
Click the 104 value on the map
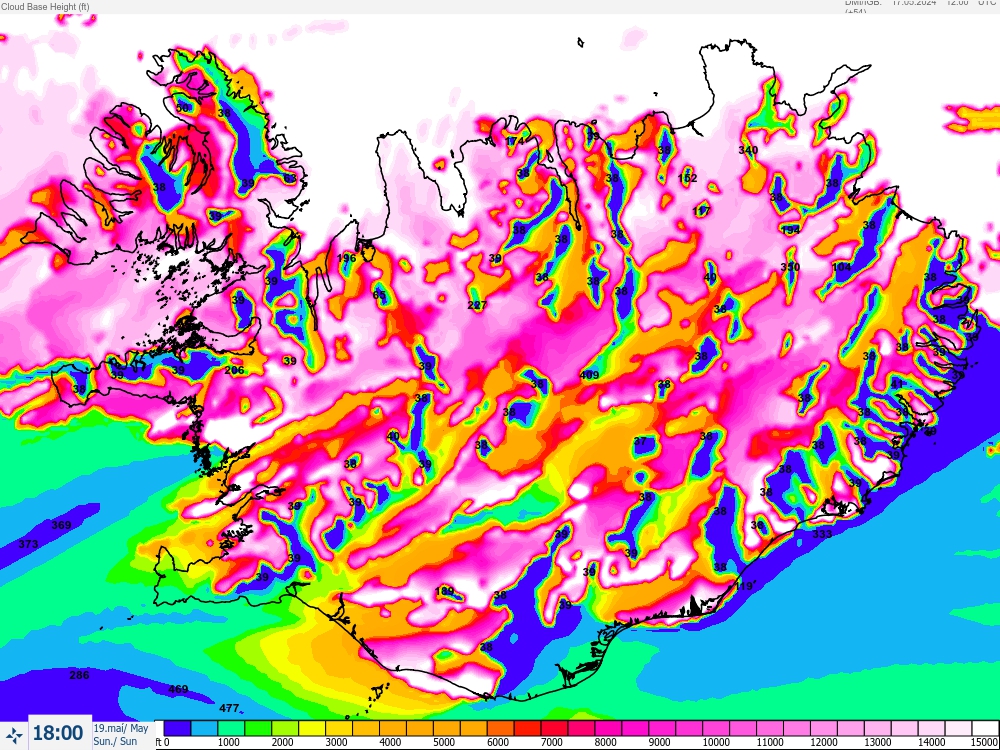(x=842, y=267)
